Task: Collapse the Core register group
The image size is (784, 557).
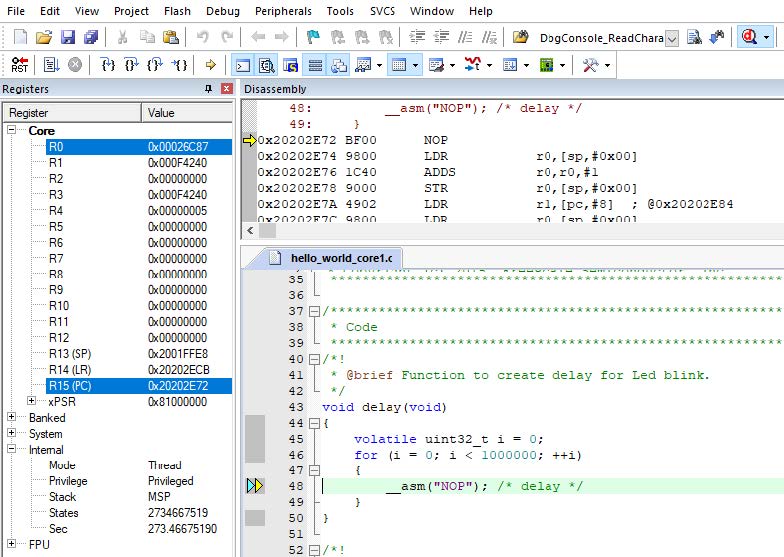Action: pyautogui.click(x=12, y=131)
